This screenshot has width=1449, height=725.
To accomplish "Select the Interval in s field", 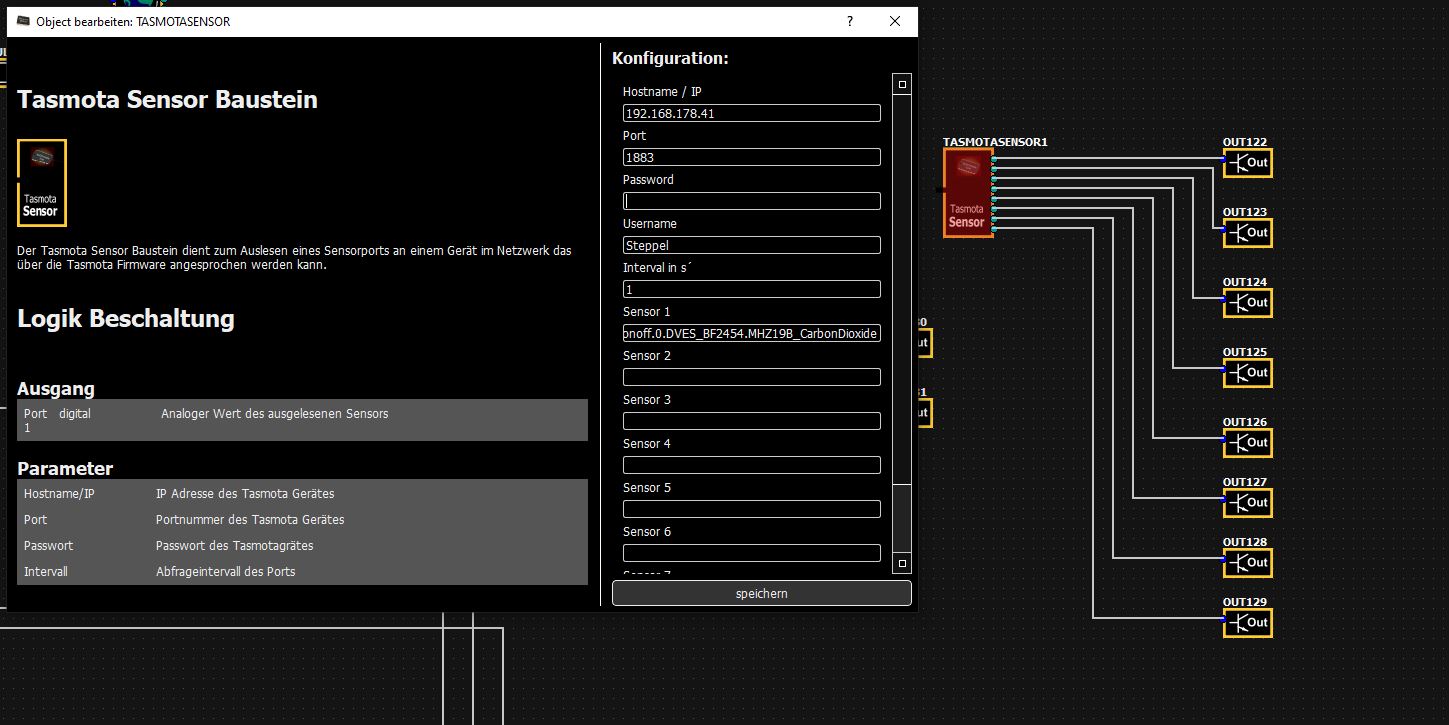I will pos(751,290).
